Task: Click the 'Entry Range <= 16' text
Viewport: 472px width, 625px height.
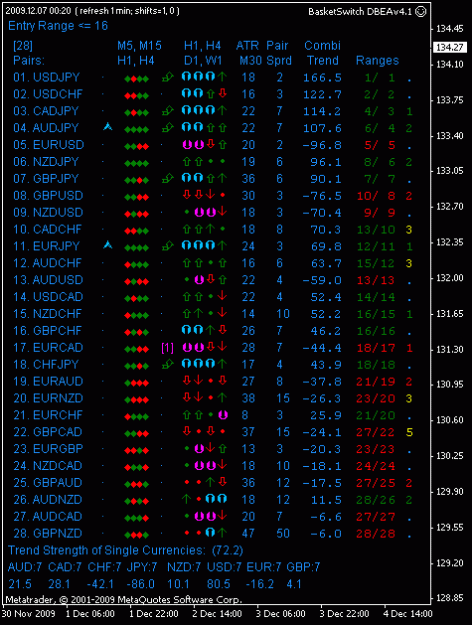Action: tap(58, 26)
